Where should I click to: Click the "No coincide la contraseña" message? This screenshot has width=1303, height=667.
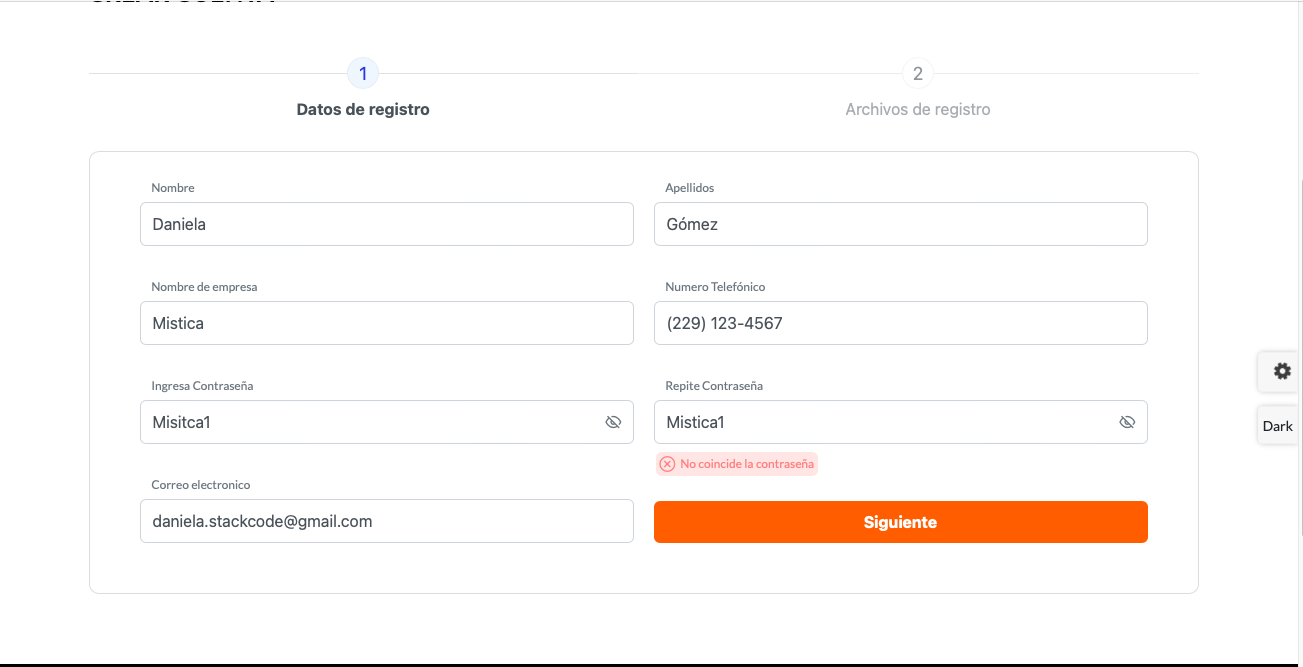coord(747,464)
